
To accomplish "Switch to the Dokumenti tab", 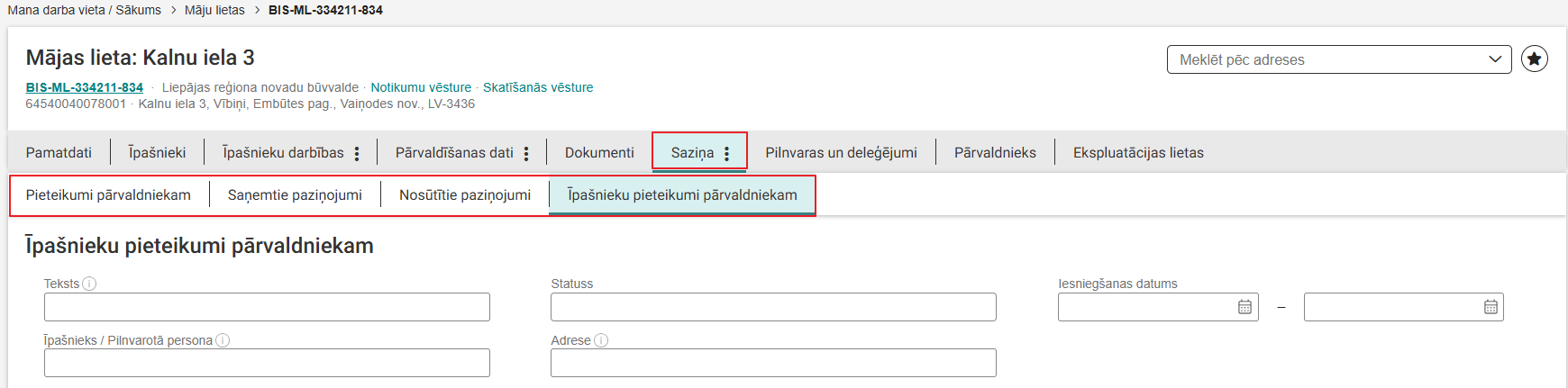I will pos(599,153).
